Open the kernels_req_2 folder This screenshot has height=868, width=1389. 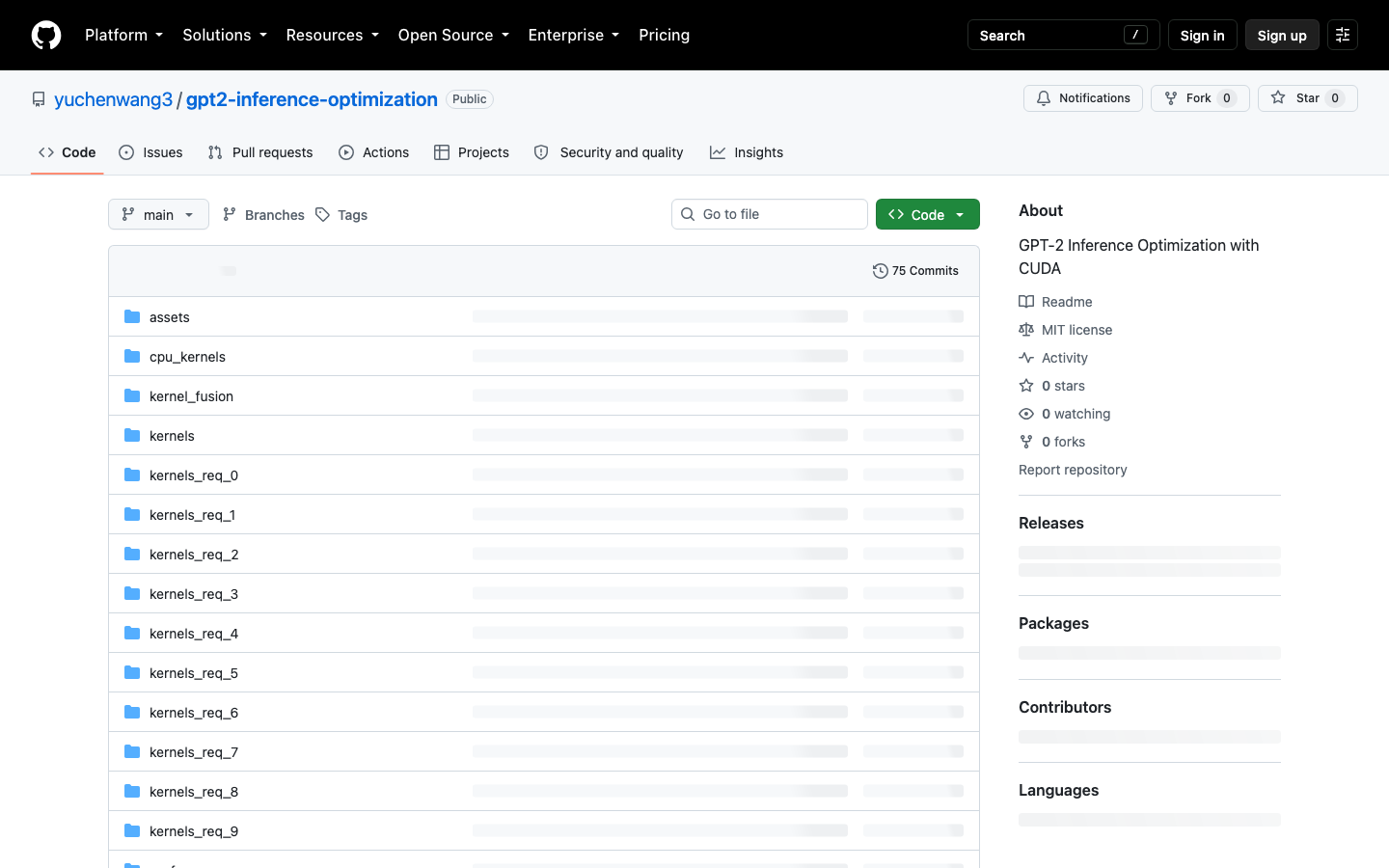(194, 555)
